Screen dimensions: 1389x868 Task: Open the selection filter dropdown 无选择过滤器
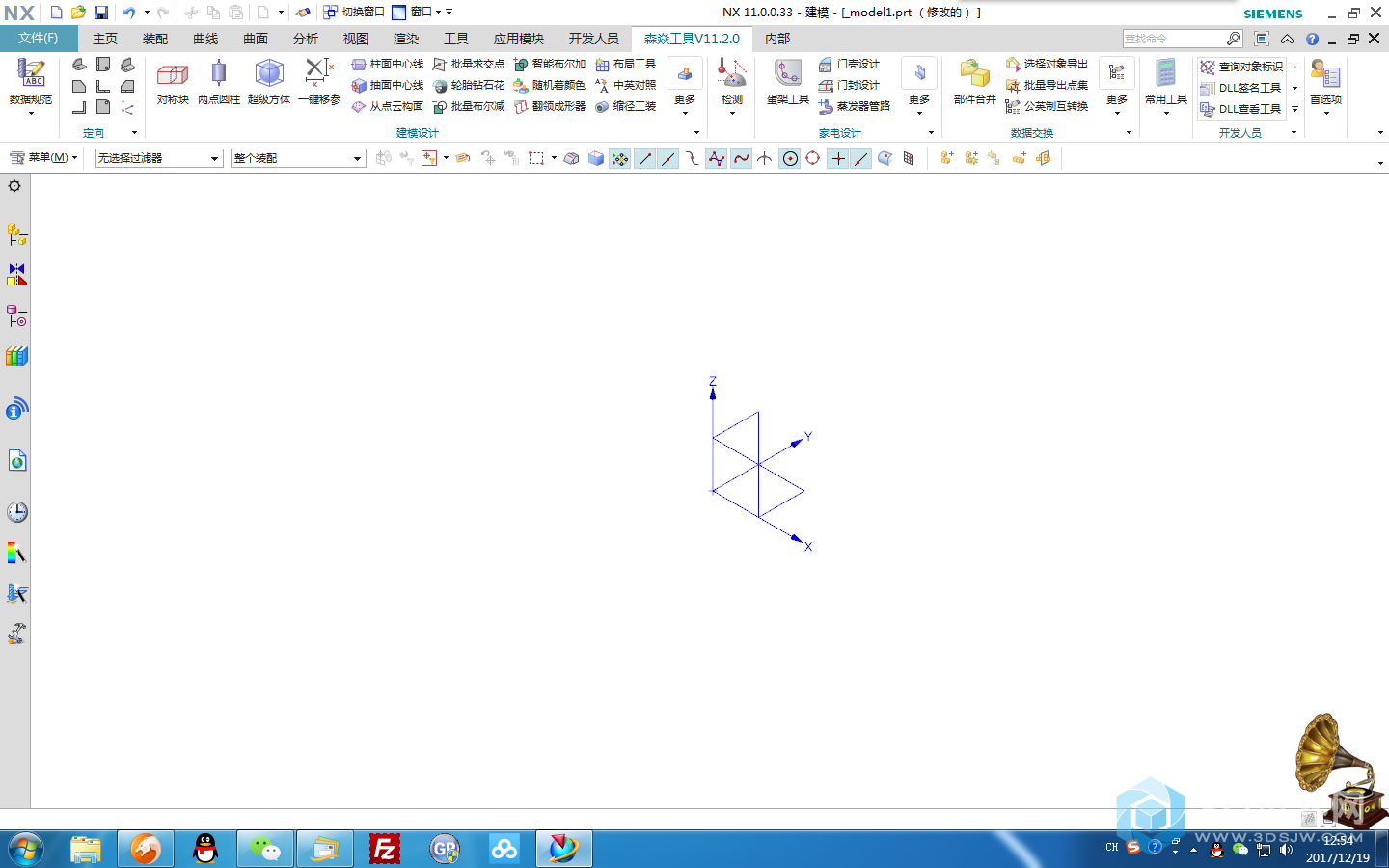pos(159,158)
